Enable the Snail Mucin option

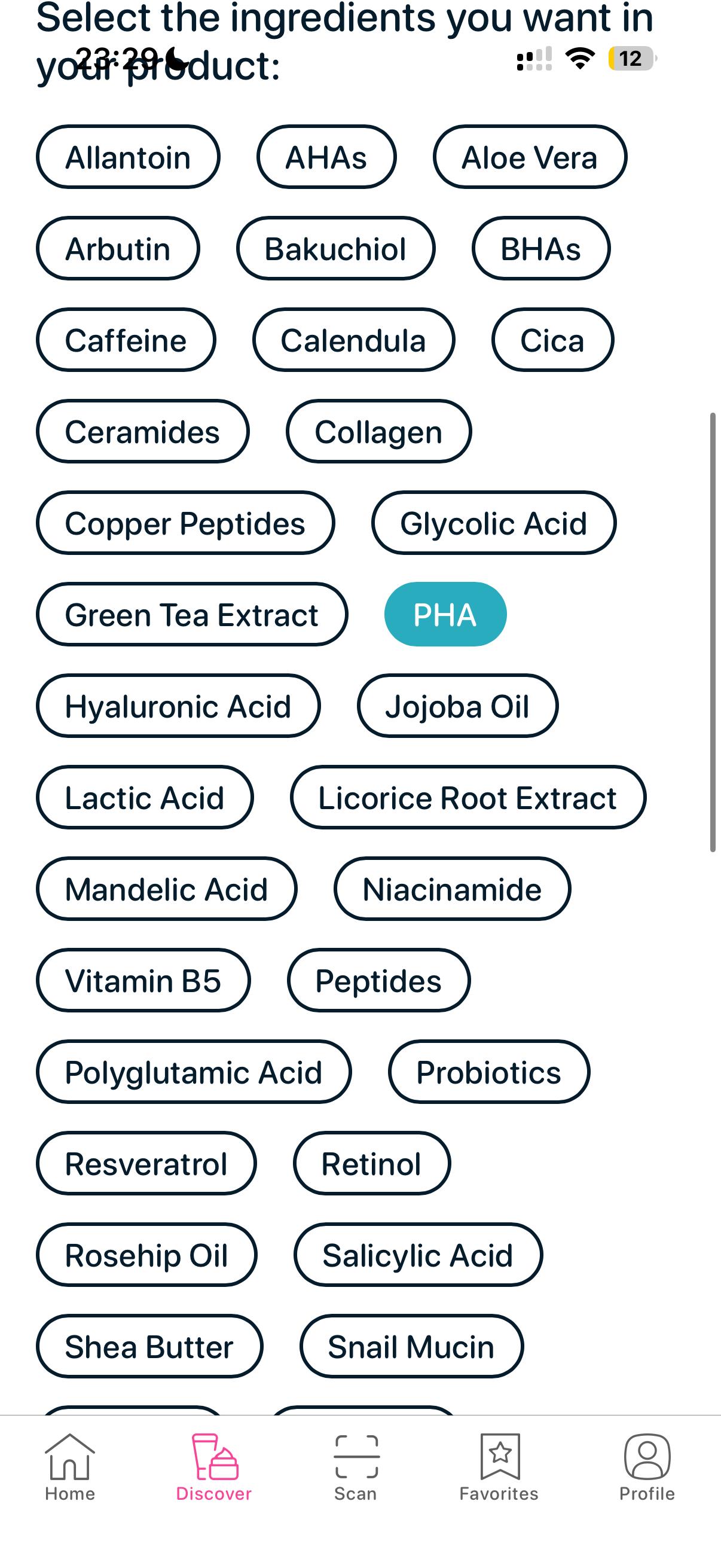(x=411, y=1346)
